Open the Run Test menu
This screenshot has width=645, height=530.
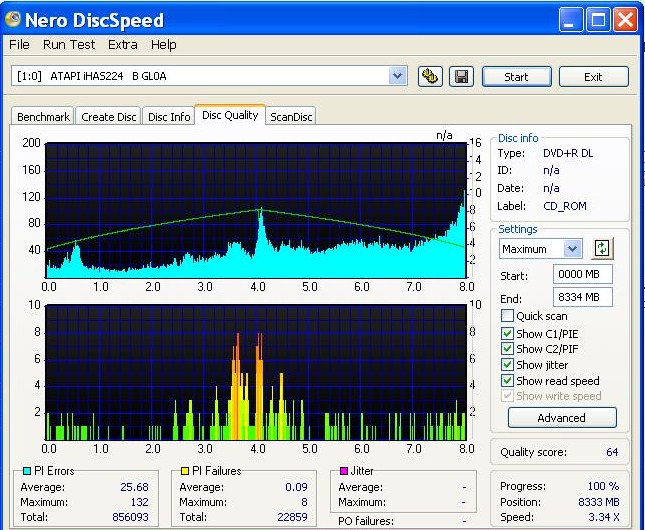(x=69, y=45)
